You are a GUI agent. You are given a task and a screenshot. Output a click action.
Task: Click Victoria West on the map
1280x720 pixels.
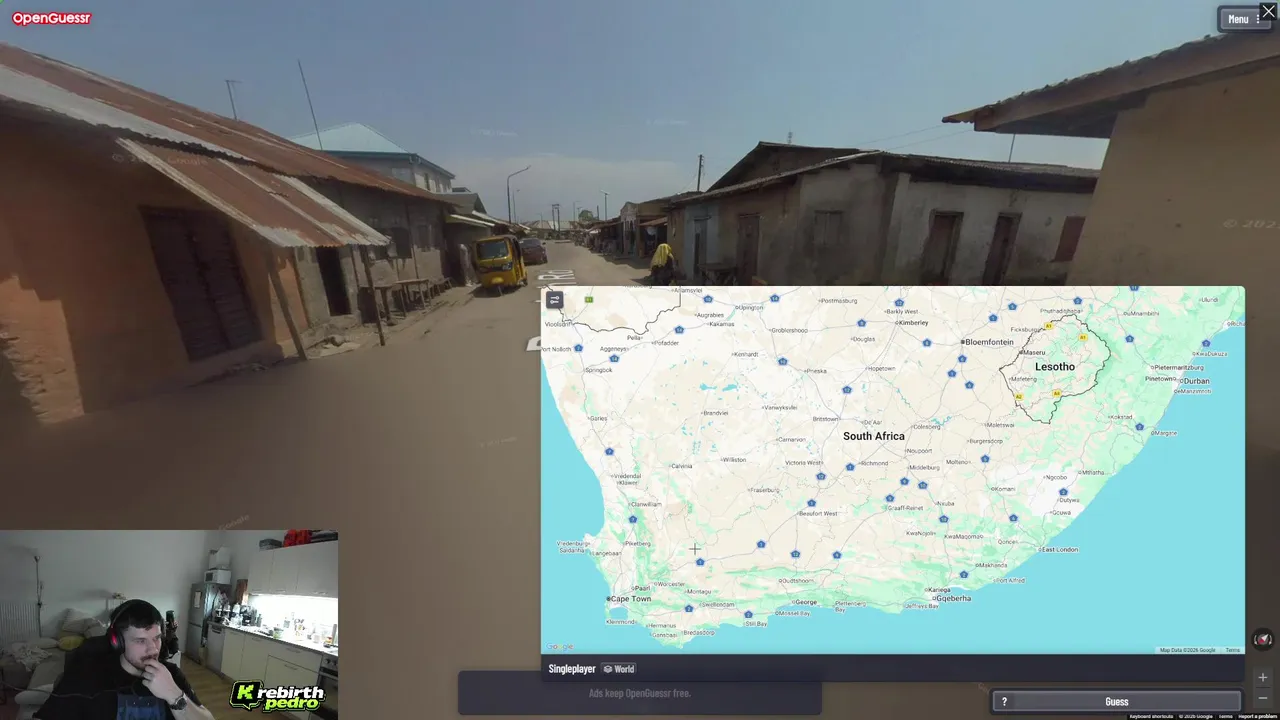pos(804,463)
